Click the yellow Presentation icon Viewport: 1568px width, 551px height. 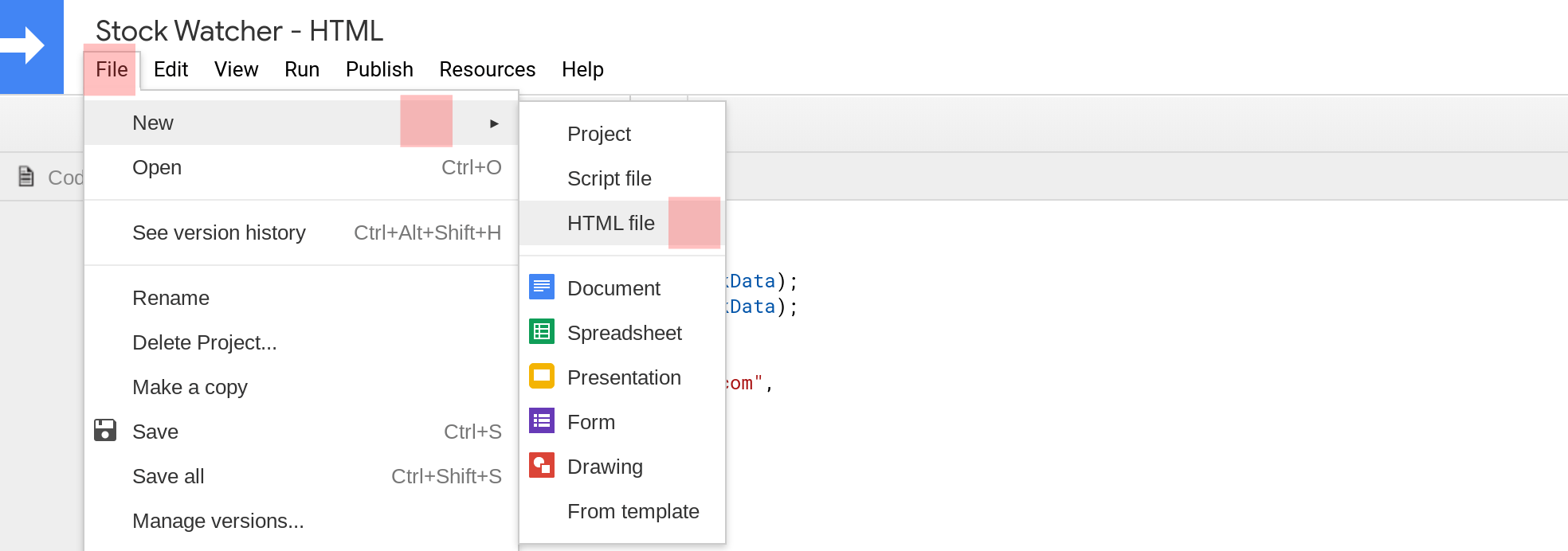coord(542,376)
